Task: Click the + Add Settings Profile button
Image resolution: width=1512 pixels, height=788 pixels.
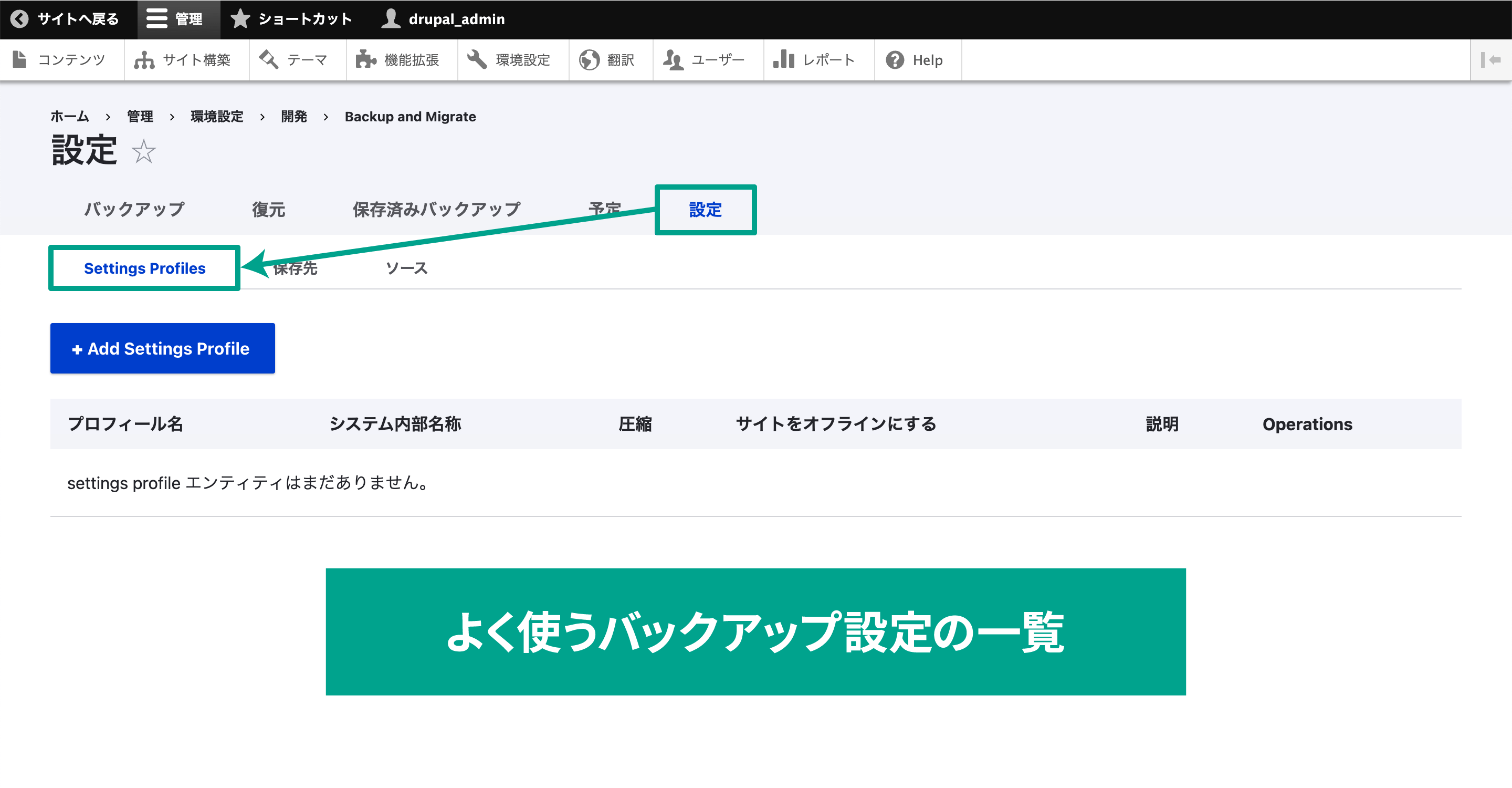Action: point(162,348)
